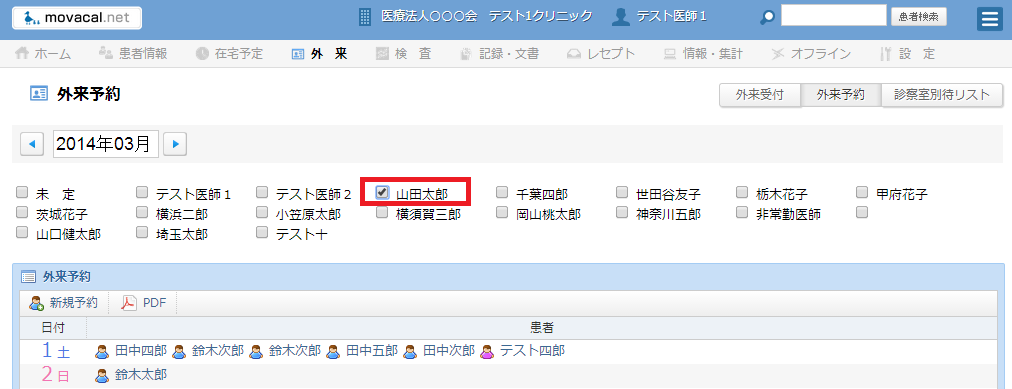The width and height of the screenshot is (1012, 389).
Task: Check the 非常勤医師 checkbox
Action: click(742, 212)
